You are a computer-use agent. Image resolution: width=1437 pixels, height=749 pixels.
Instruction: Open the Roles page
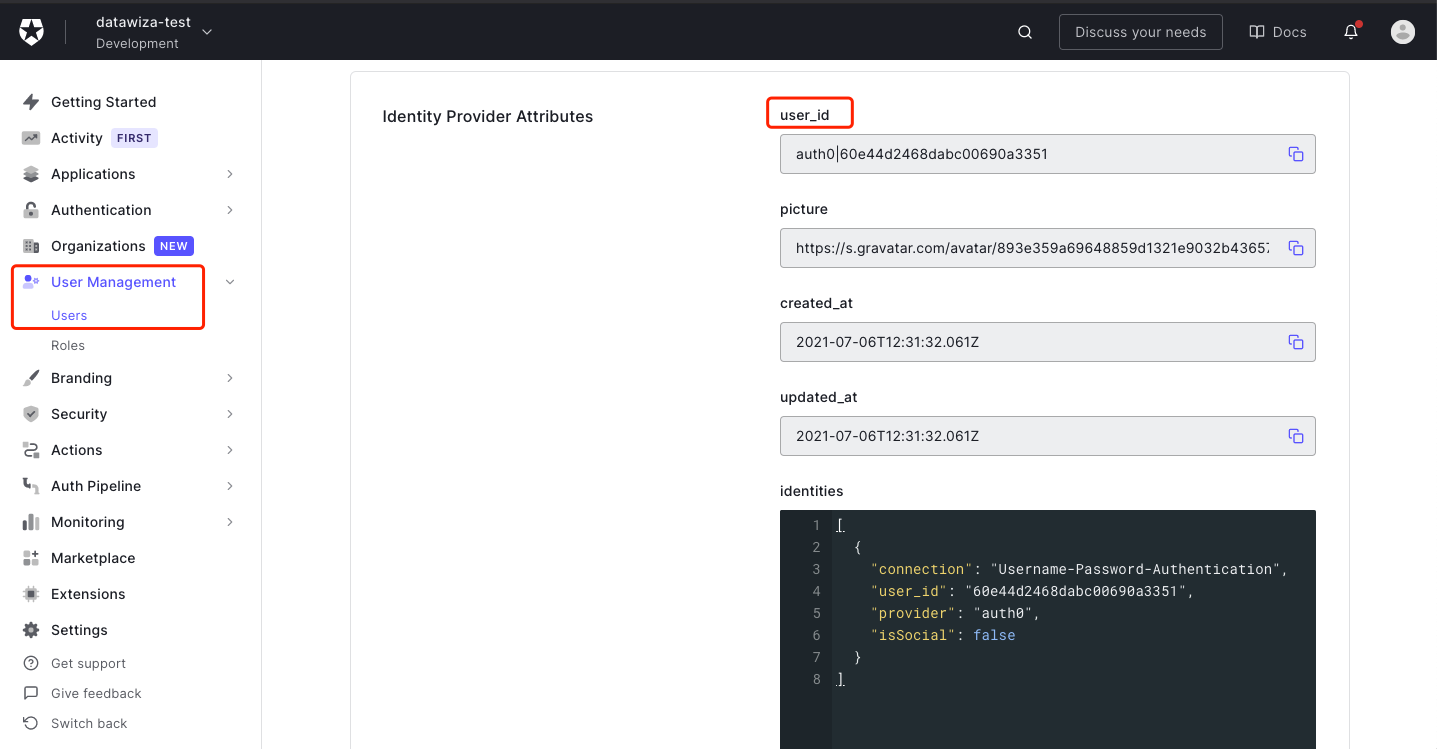click(67, 345)
